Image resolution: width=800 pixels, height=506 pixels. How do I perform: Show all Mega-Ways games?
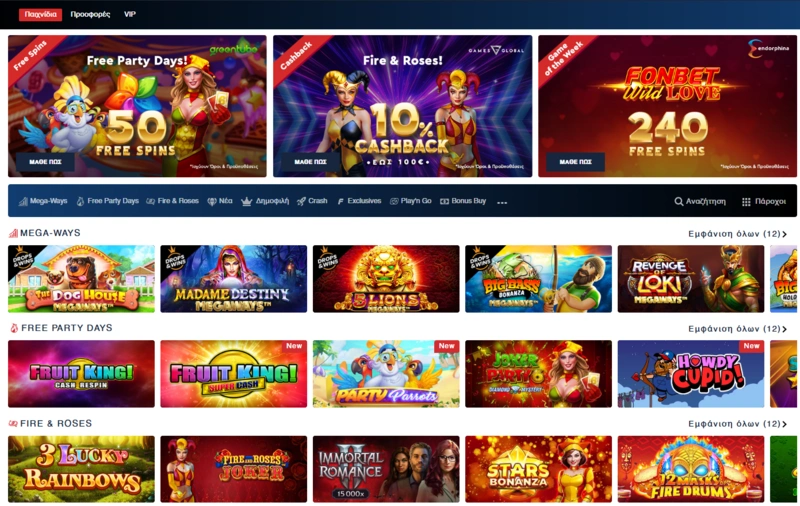[x=737, y=234]
